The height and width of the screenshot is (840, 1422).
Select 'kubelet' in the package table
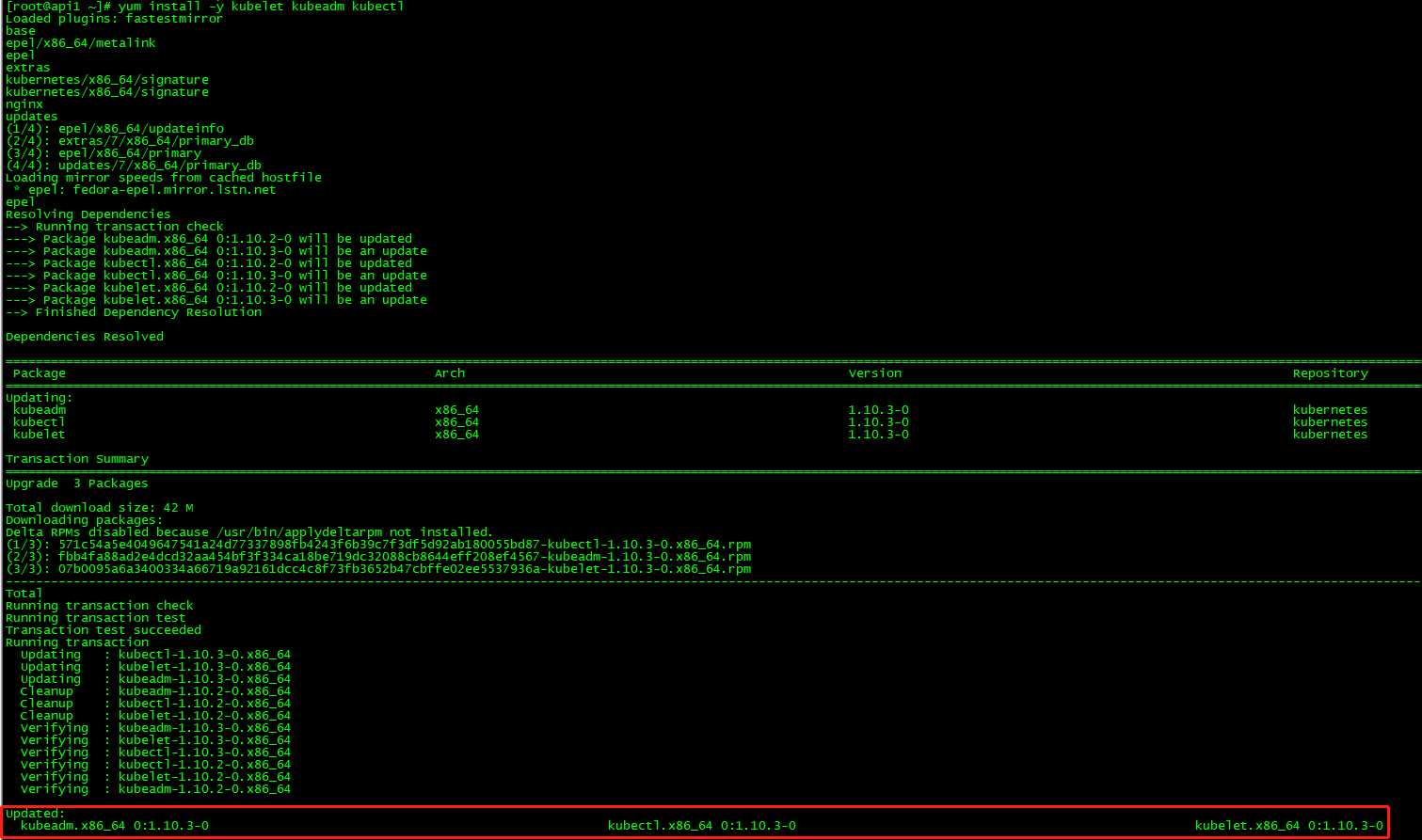[40, 435]
